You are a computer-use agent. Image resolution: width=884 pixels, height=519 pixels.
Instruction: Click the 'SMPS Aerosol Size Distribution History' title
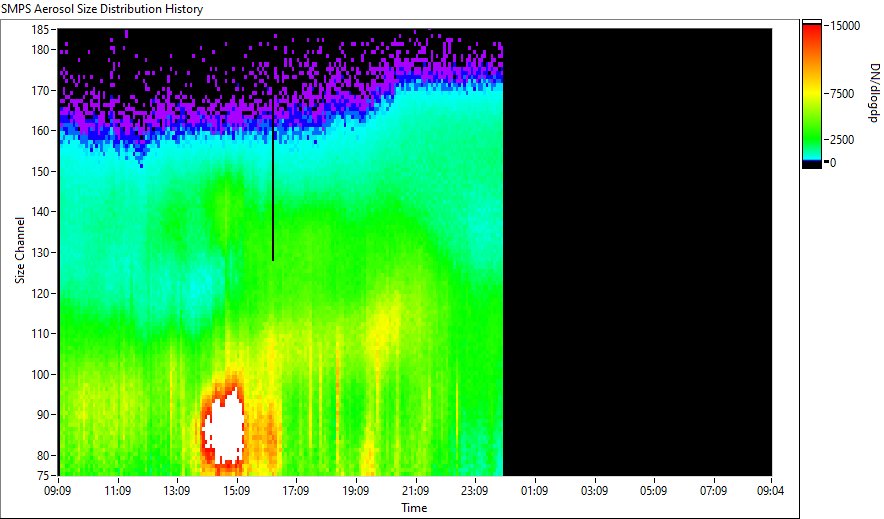[102, 9]
